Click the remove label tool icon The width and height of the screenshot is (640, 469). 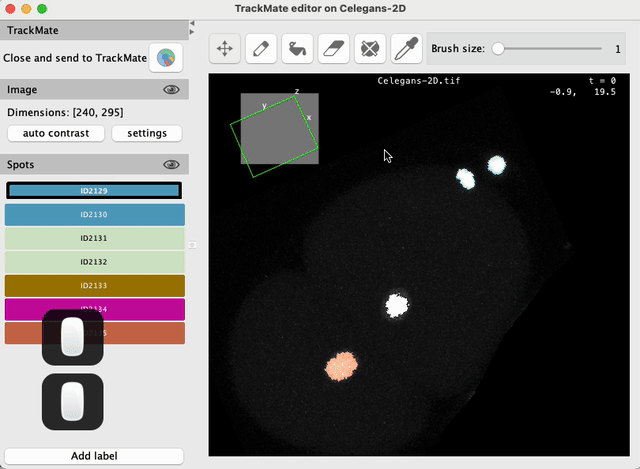(370, 49)
